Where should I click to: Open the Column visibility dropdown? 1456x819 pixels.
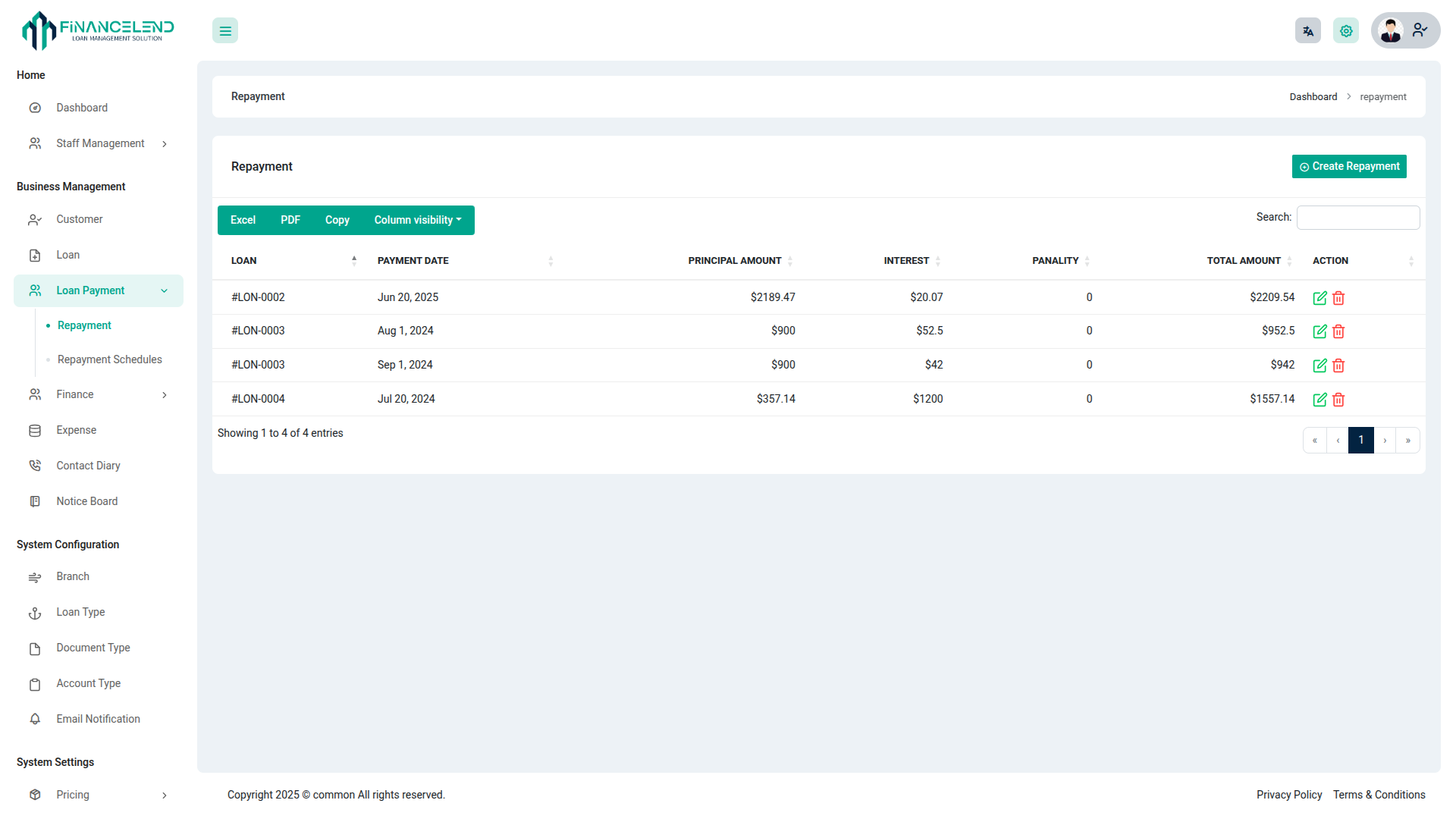(417, 220)
